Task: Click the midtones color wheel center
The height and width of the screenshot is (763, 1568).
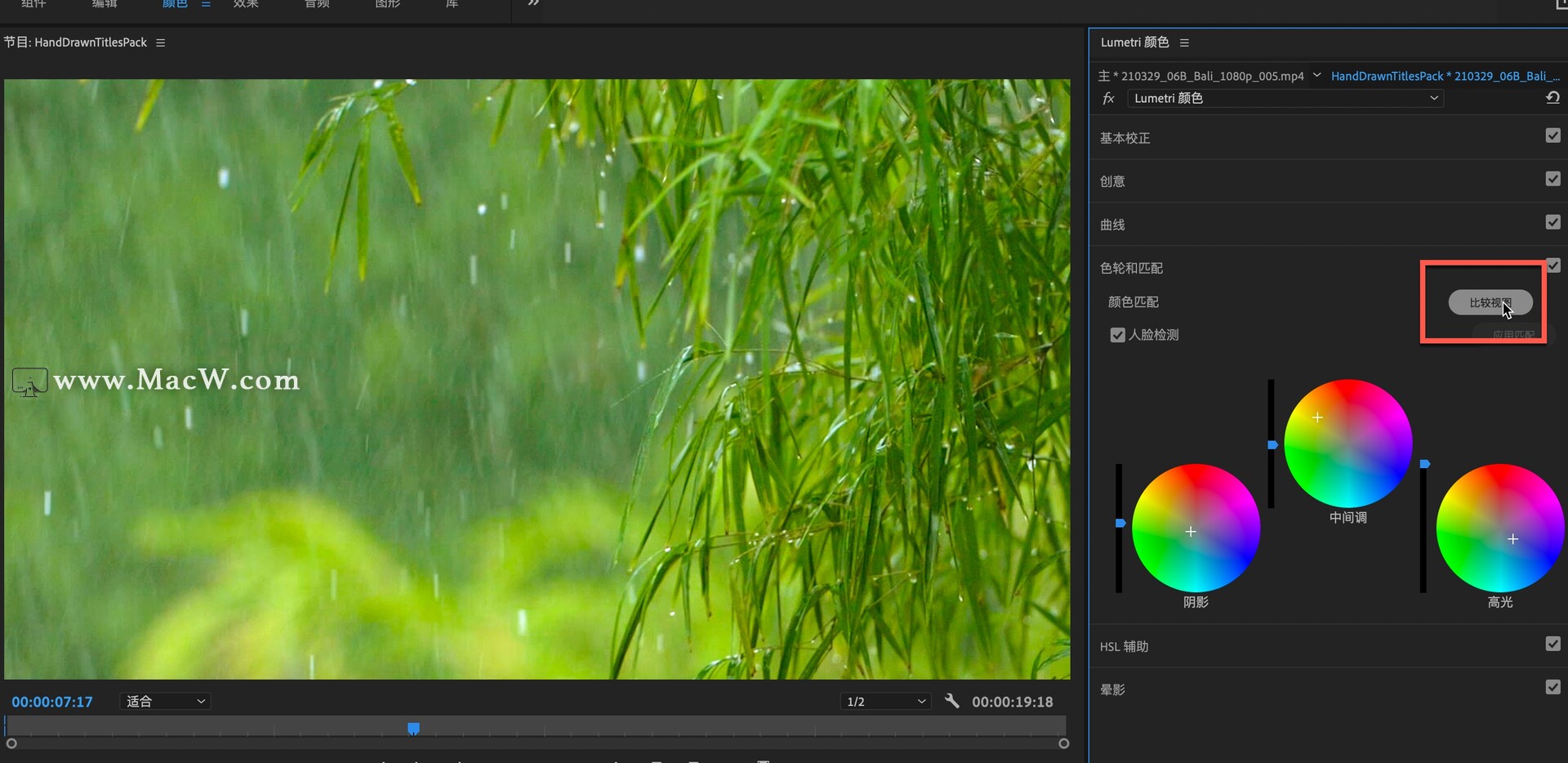Action: pos(1347,443)
